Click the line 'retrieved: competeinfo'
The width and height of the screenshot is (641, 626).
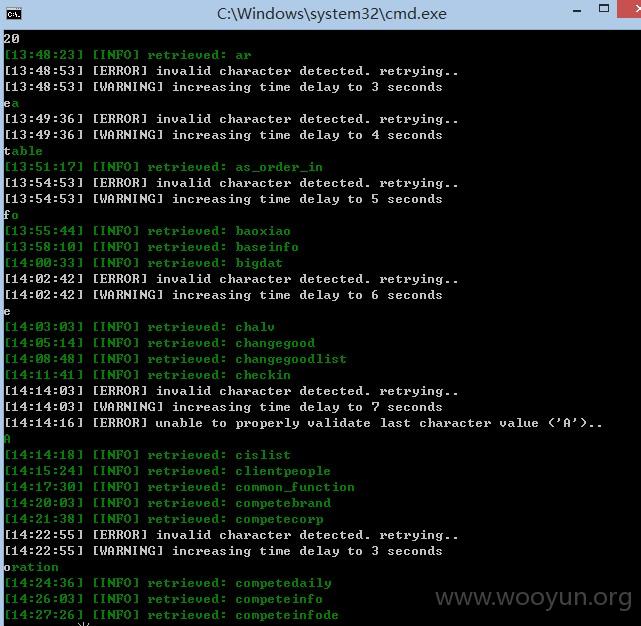pyautogui.click(x=164, y=599)
